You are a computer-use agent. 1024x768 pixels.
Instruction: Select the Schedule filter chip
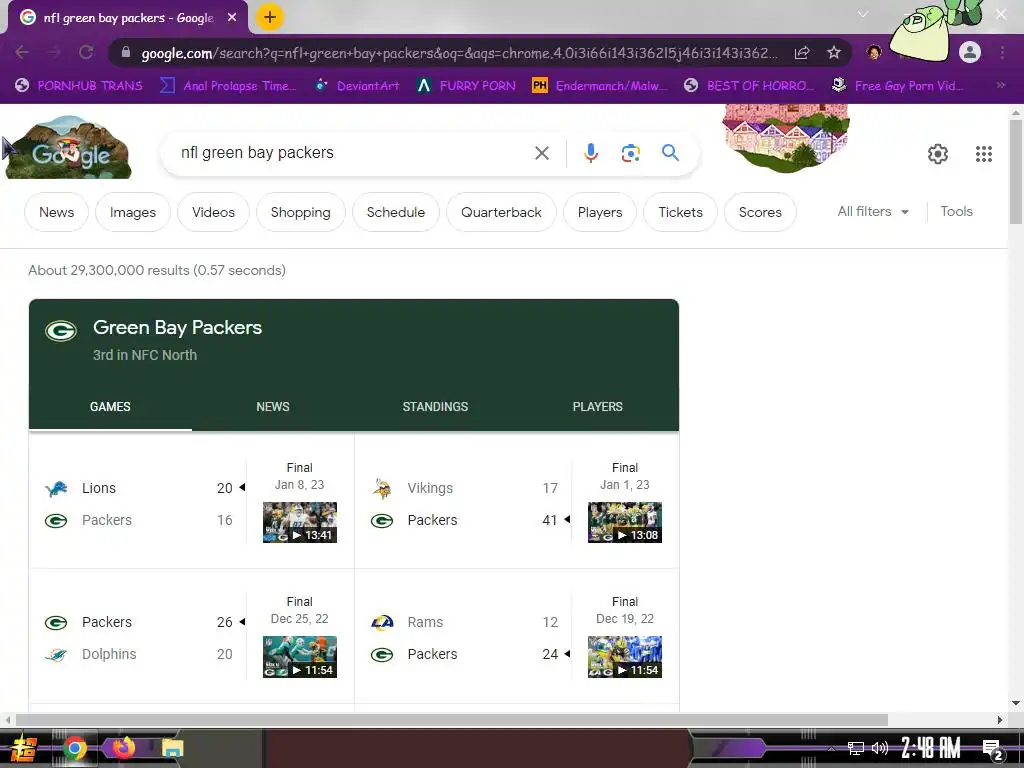point(396,212)
